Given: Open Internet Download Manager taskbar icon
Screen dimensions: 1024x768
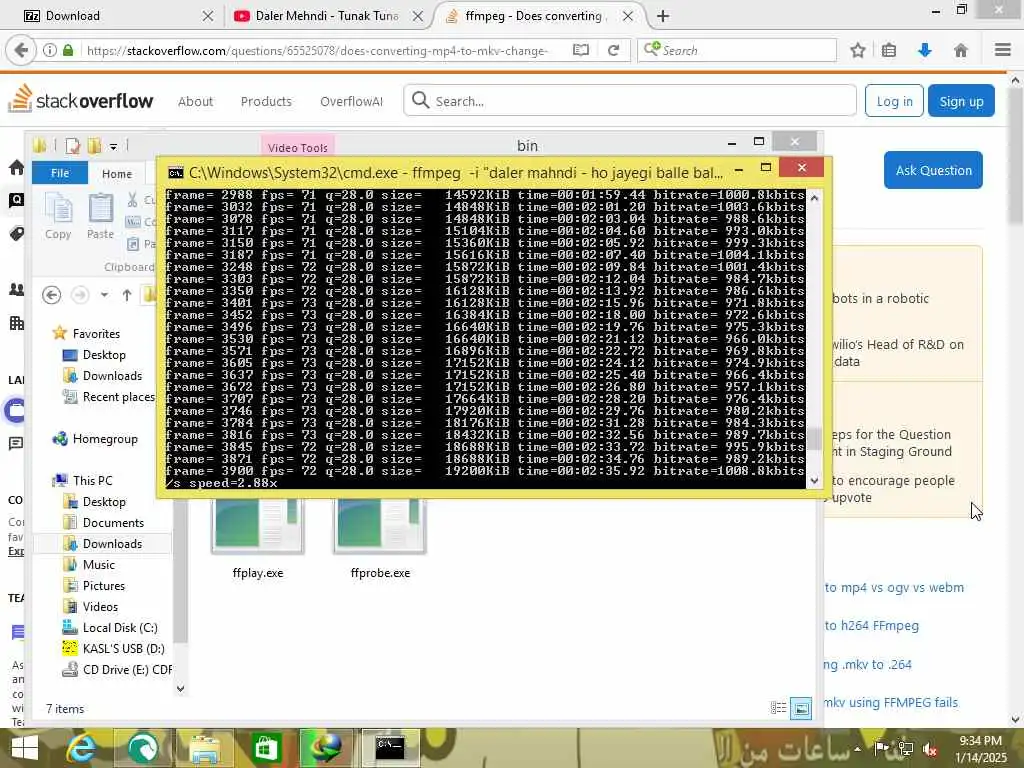Looking at the screenshot, I should click(x=328, y=748).
